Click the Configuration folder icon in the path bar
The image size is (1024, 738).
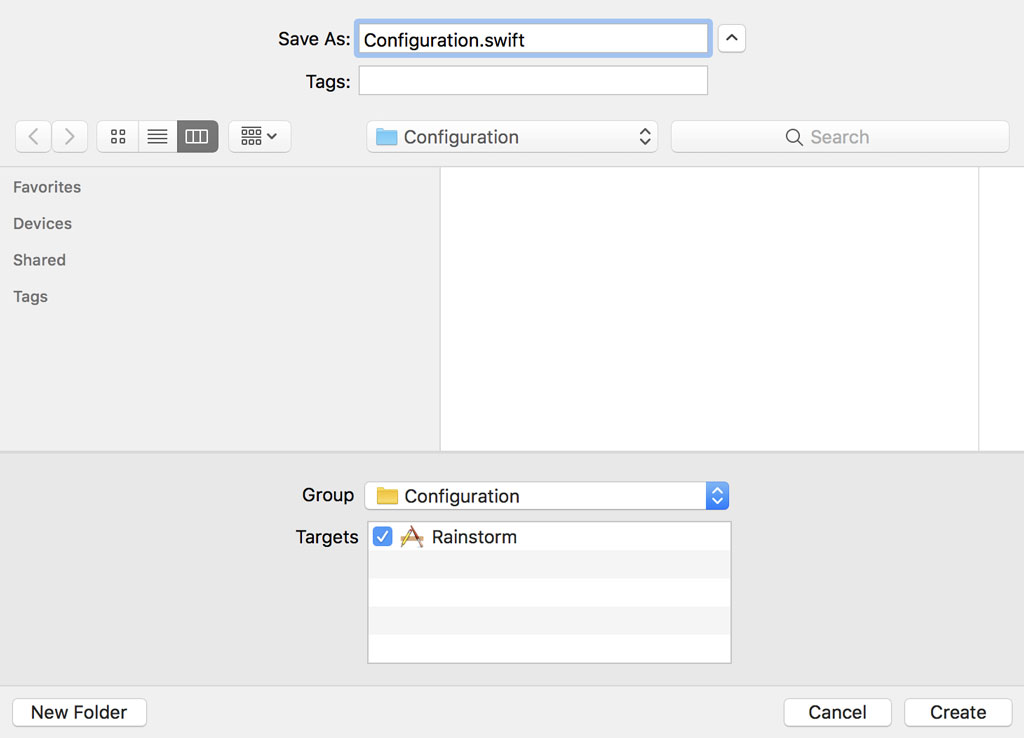(x=387, y=136)
